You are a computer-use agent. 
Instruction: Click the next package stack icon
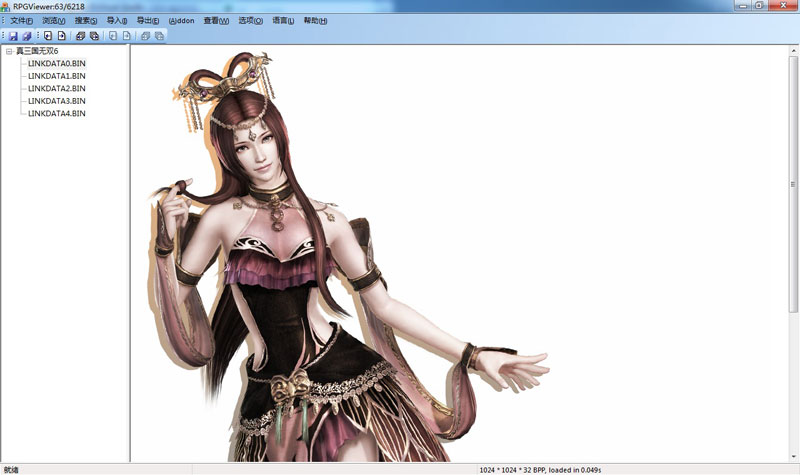tap(94, 36)
